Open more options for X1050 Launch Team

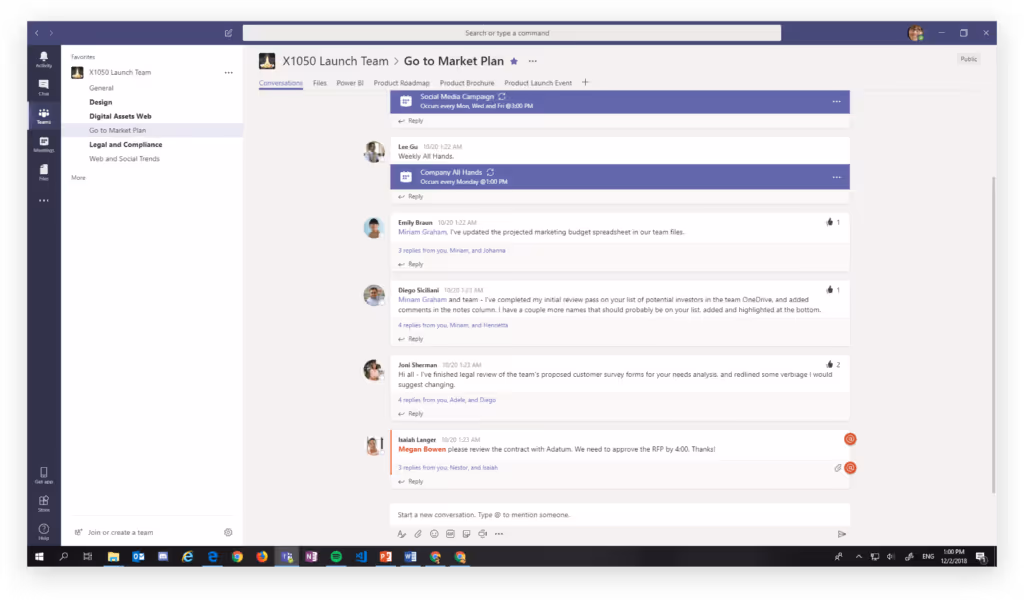(229, 72)
